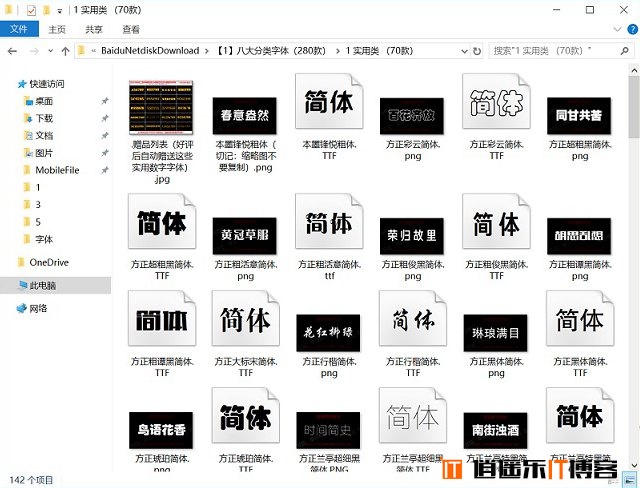This screenshot has width=640, height=488.
Task: Refresh the current folder view
Action: coord(477,51)
